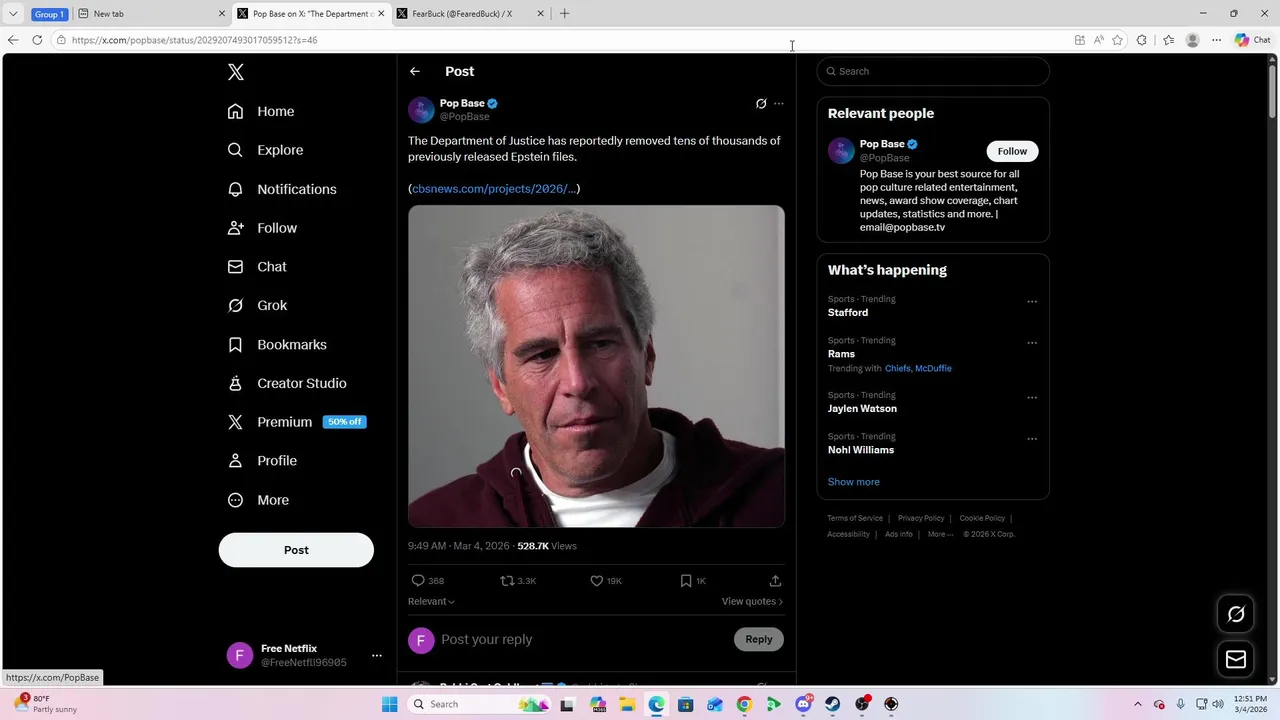The width and height of the screenshot is (1280, 720).
Task: Go back using the Post header arrow
Action: click(x=415, y=71)
